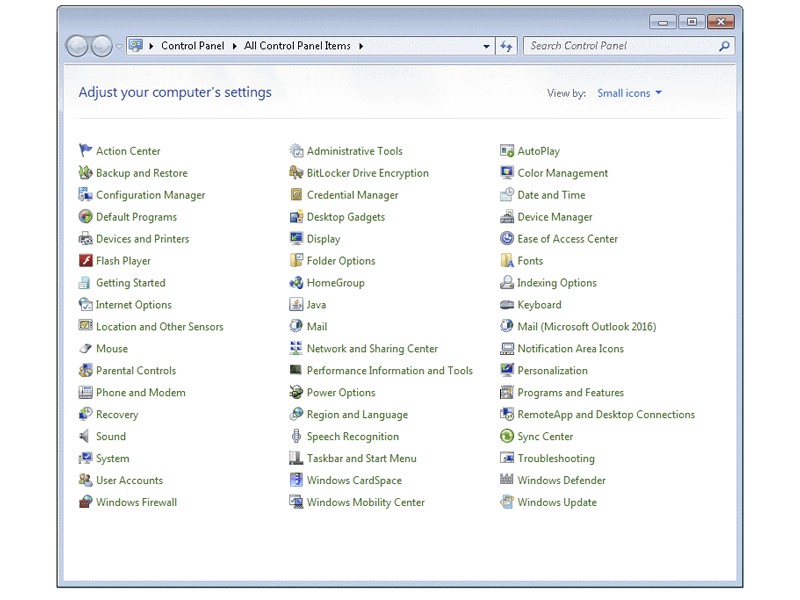Open the Ease of Access Center icon
This screenshot has height=600, width=800.
(507, 238)
